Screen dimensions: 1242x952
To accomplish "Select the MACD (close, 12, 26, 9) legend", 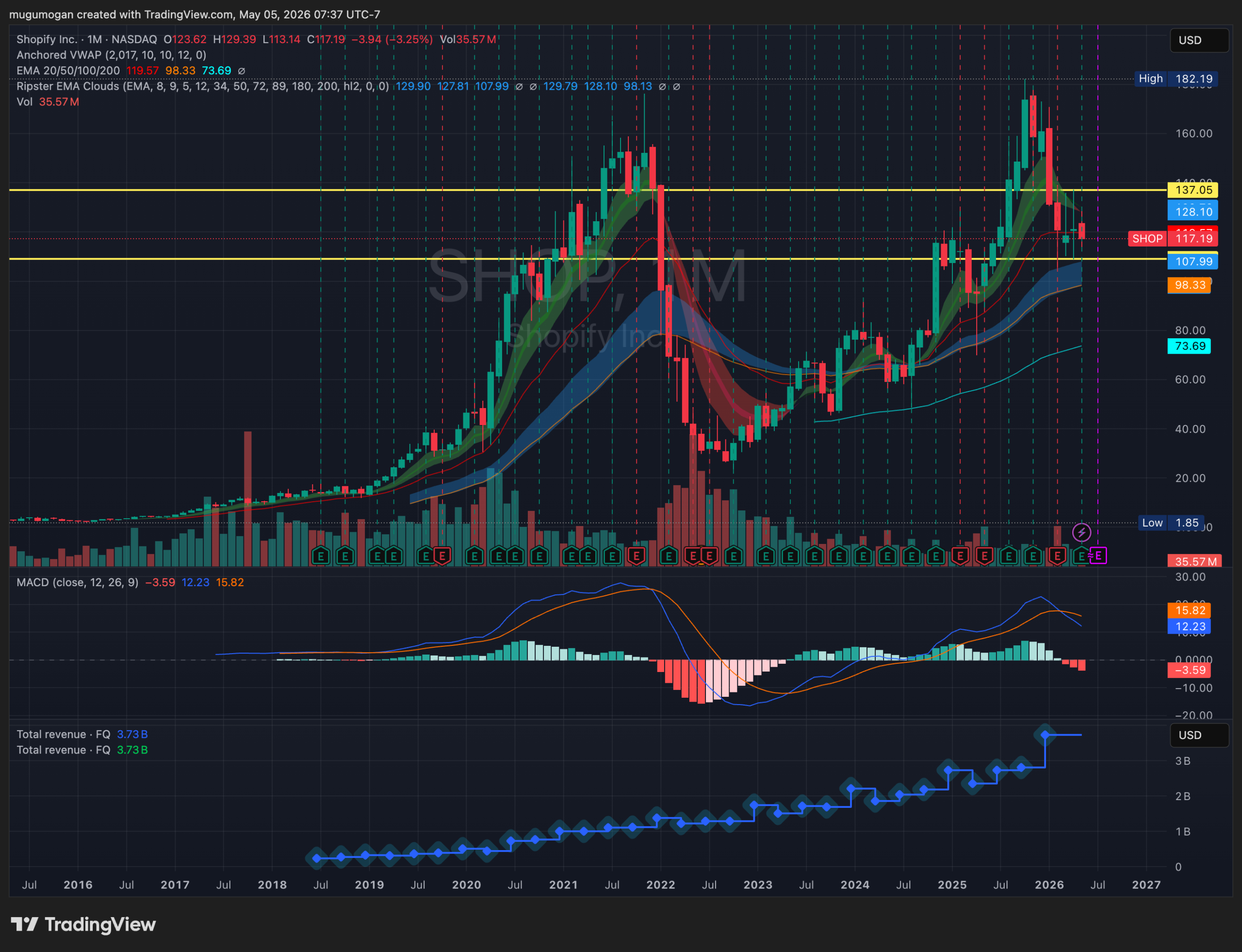I will [78, 583].
